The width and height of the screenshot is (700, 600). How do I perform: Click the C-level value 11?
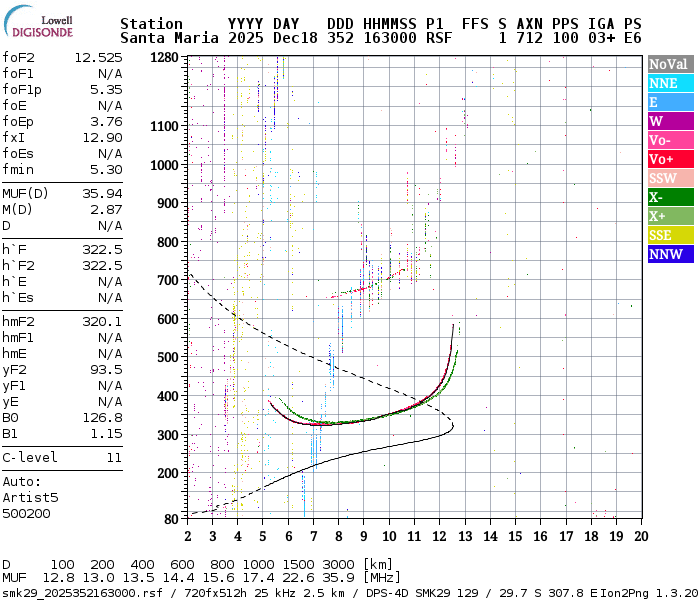coord(113,458)
